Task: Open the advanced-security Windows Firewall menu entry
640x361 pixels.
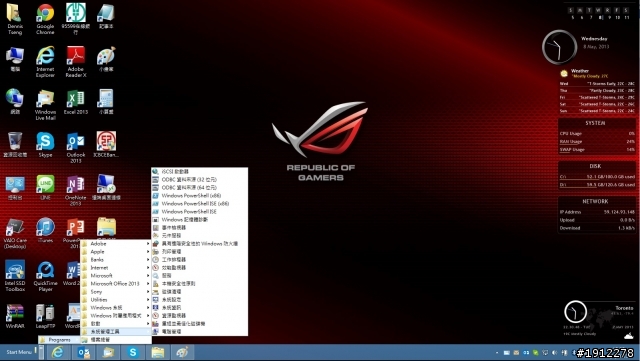Action: pos(199,243)
